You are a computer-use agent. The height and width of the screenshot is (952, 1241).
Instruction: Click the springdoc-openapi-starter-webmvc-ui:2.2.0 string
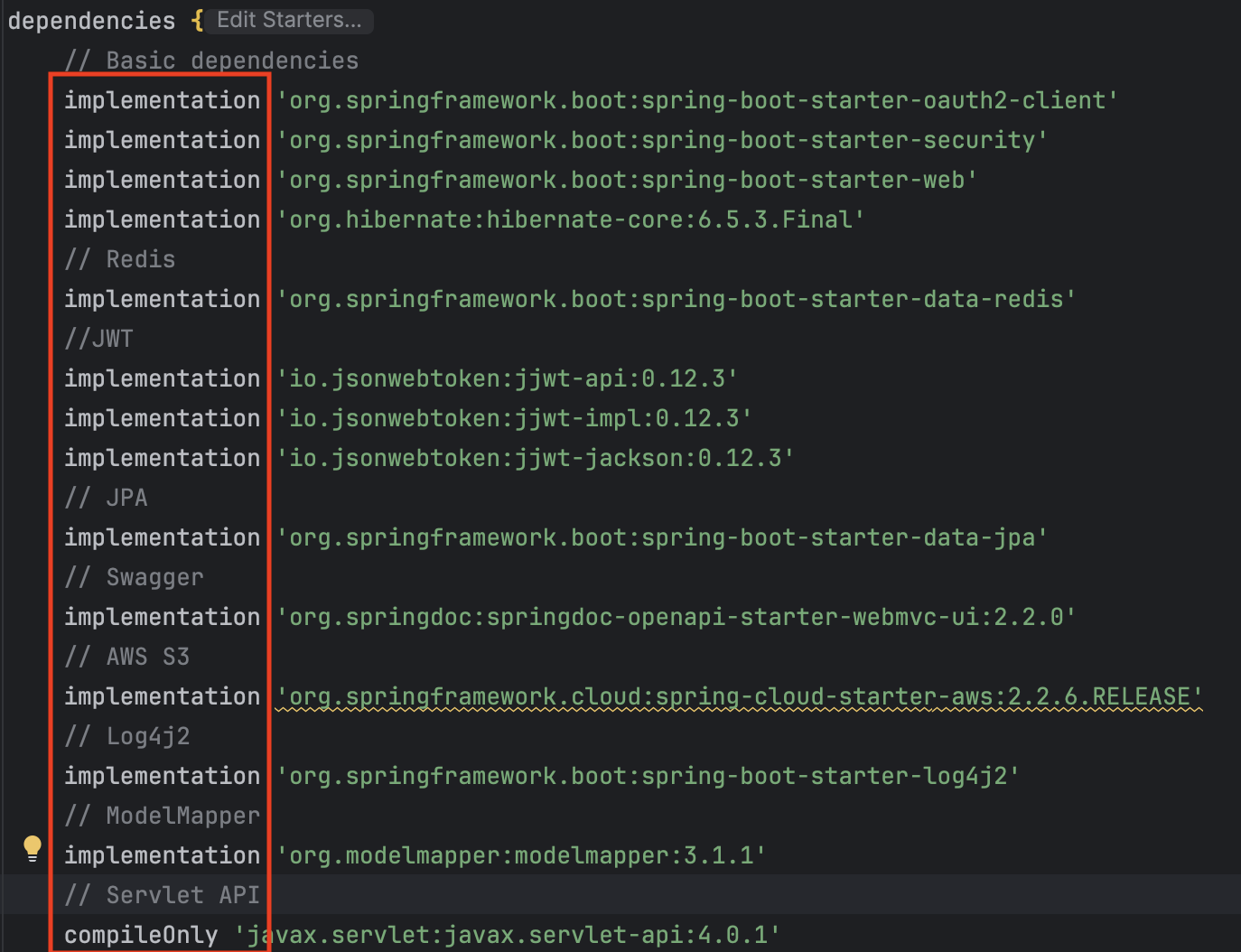pyautogui.click(x=676, y=617)
